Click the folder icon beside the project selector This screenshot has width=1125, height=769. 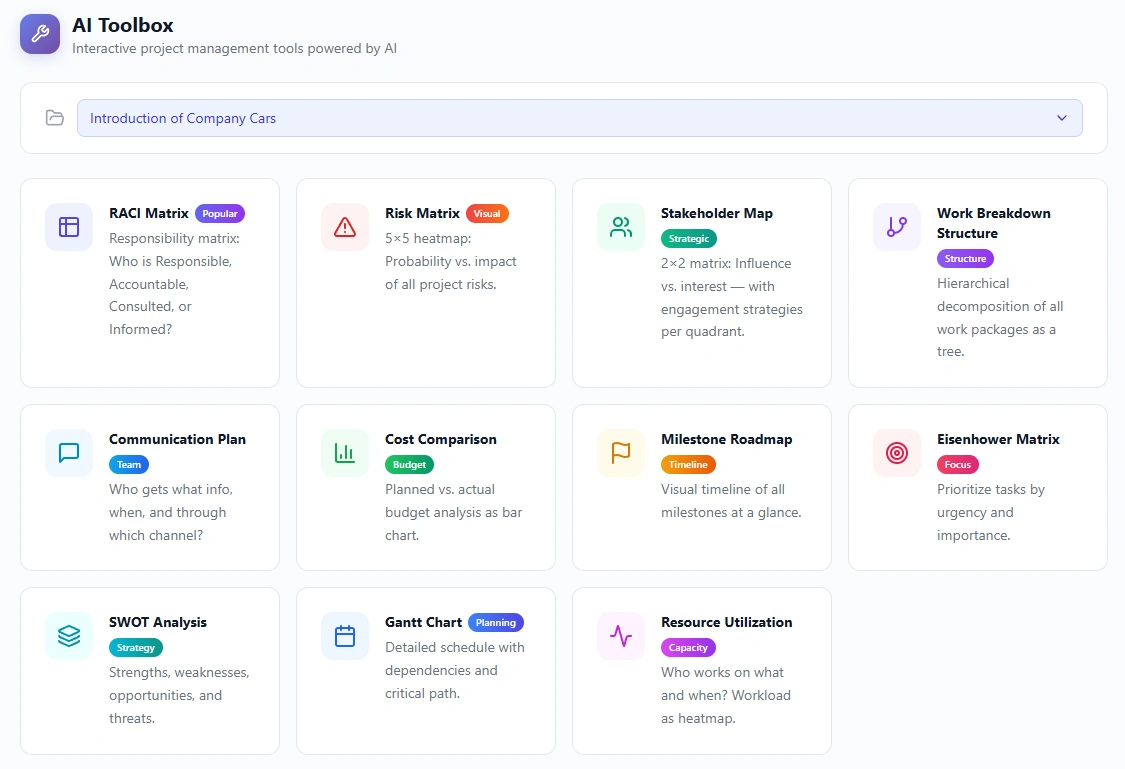click(x=55, y=117)
